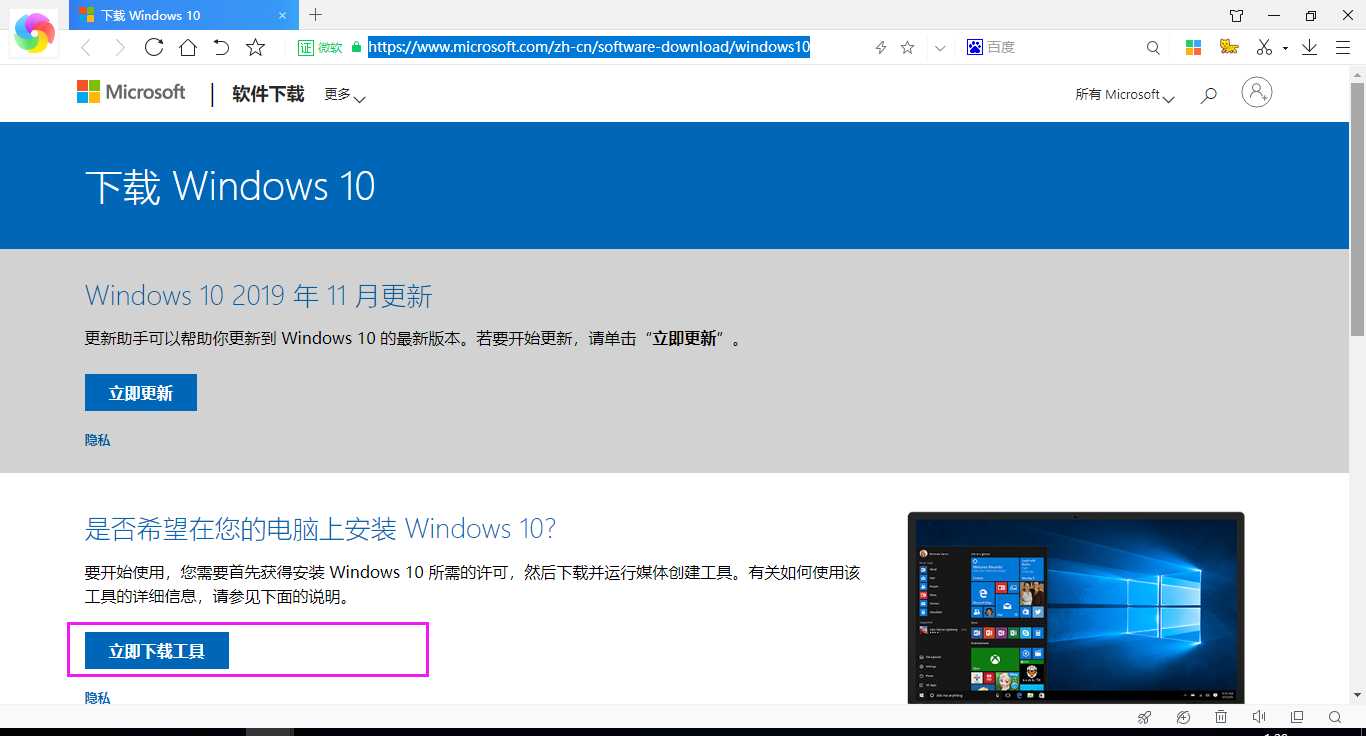The height and width of the screenshot is (736, 1366).
Task: Toggle the lightning speed mode icon
Action: pyautogui.click(x=880, y=47)
